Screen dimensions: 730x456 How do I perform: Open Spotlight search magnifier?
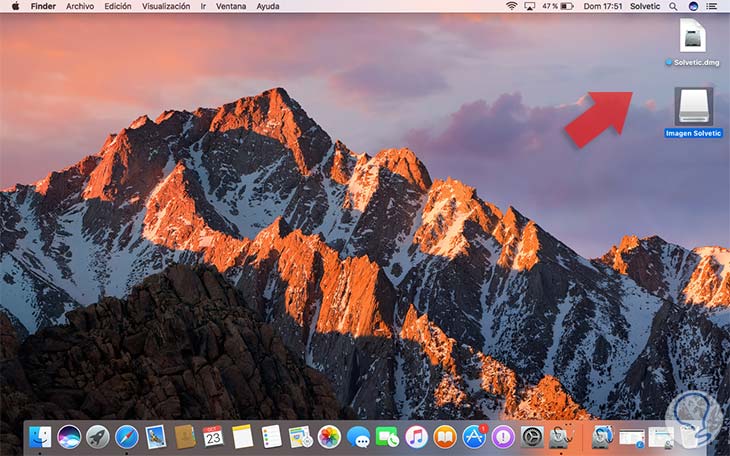coord(673,6)
